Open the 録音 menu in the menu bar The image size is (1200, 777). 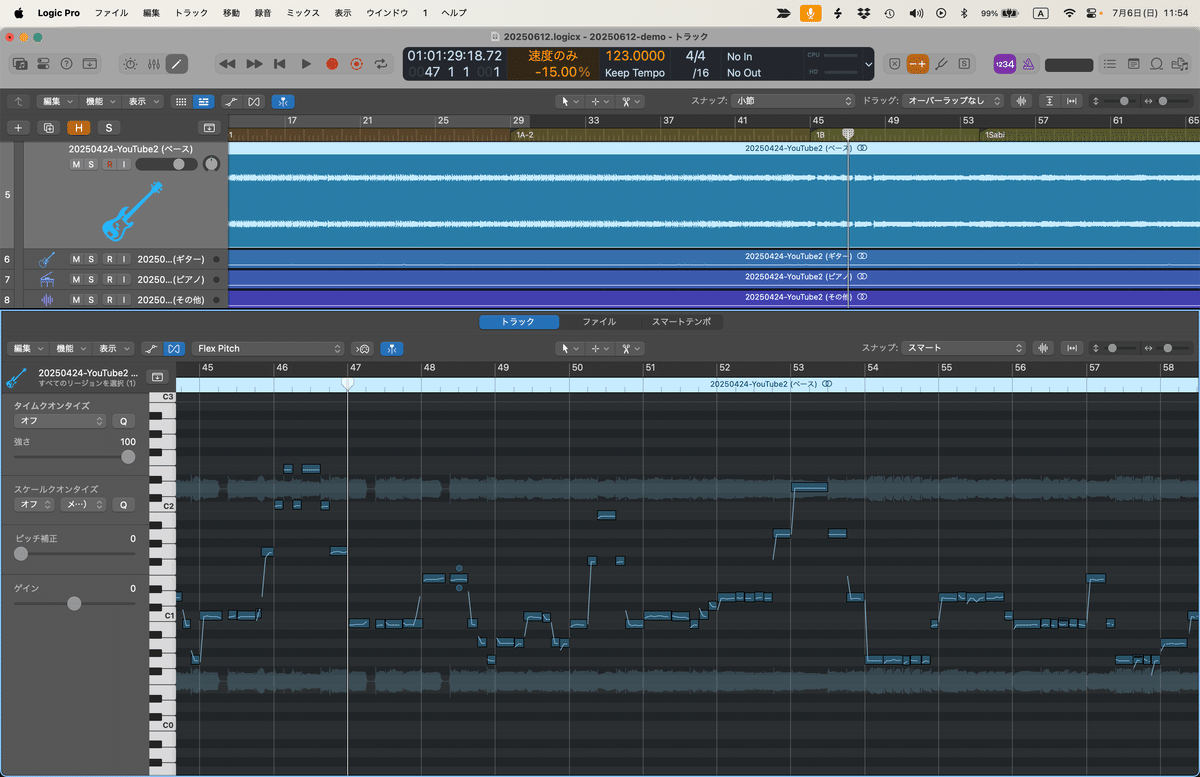tap(265, 14)
